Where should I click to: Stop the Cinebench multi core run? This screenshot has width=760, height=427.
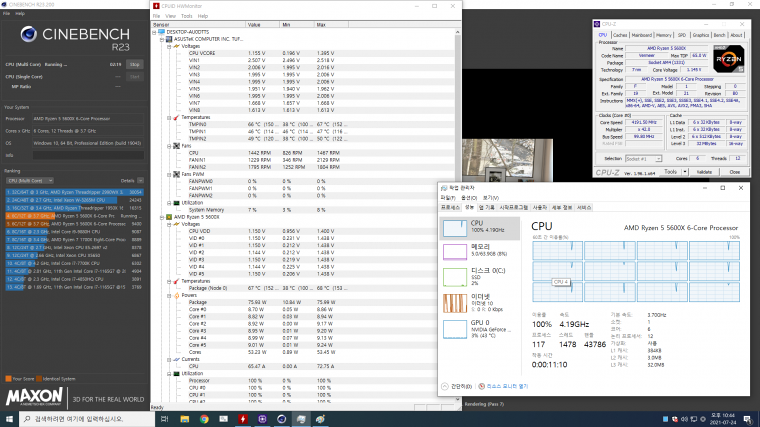(135, 64)
